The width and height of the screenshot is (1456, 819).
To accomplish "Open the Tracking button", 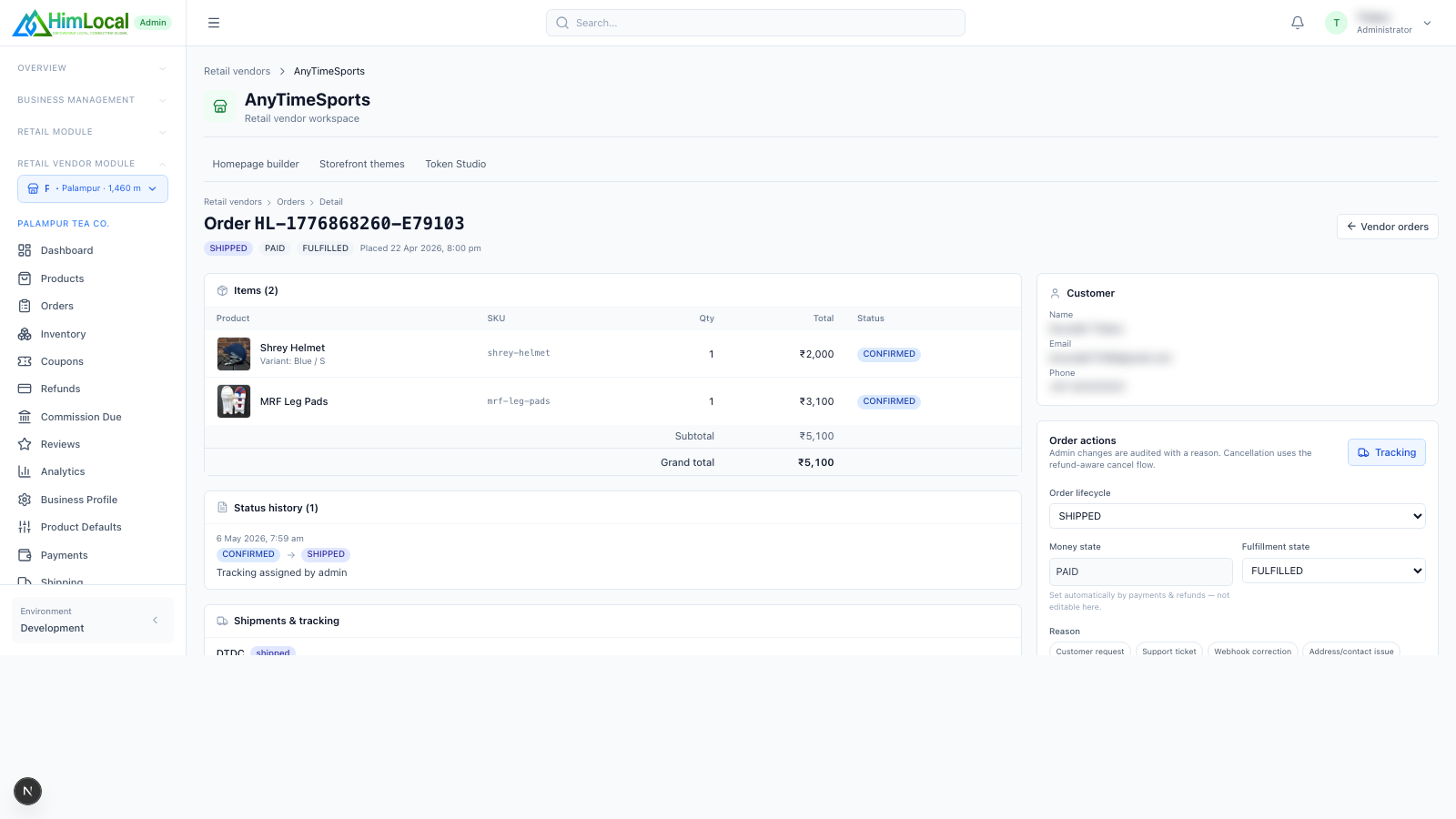I will [x=1386, y=452].
